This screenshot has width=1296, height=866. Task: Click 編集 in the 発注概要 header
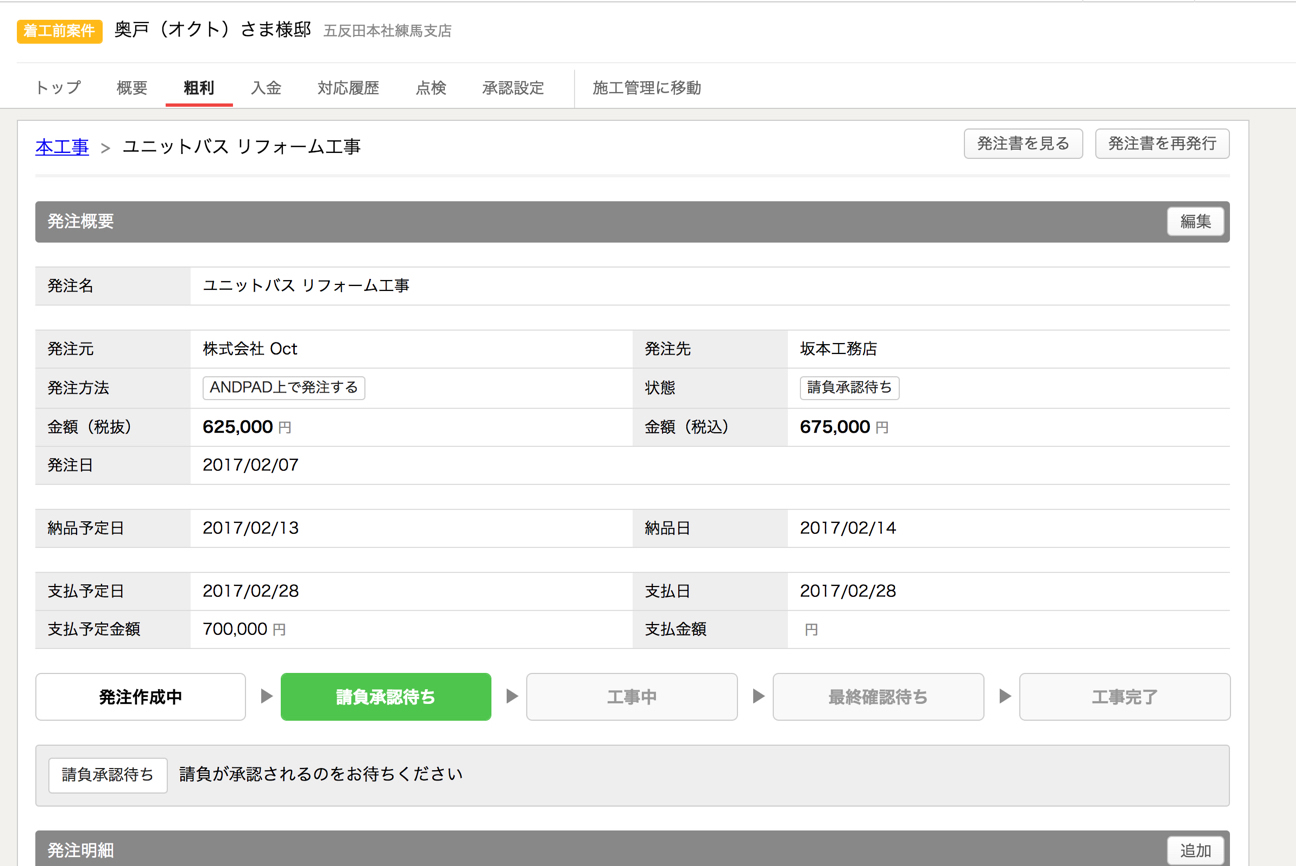(1195, 222)
